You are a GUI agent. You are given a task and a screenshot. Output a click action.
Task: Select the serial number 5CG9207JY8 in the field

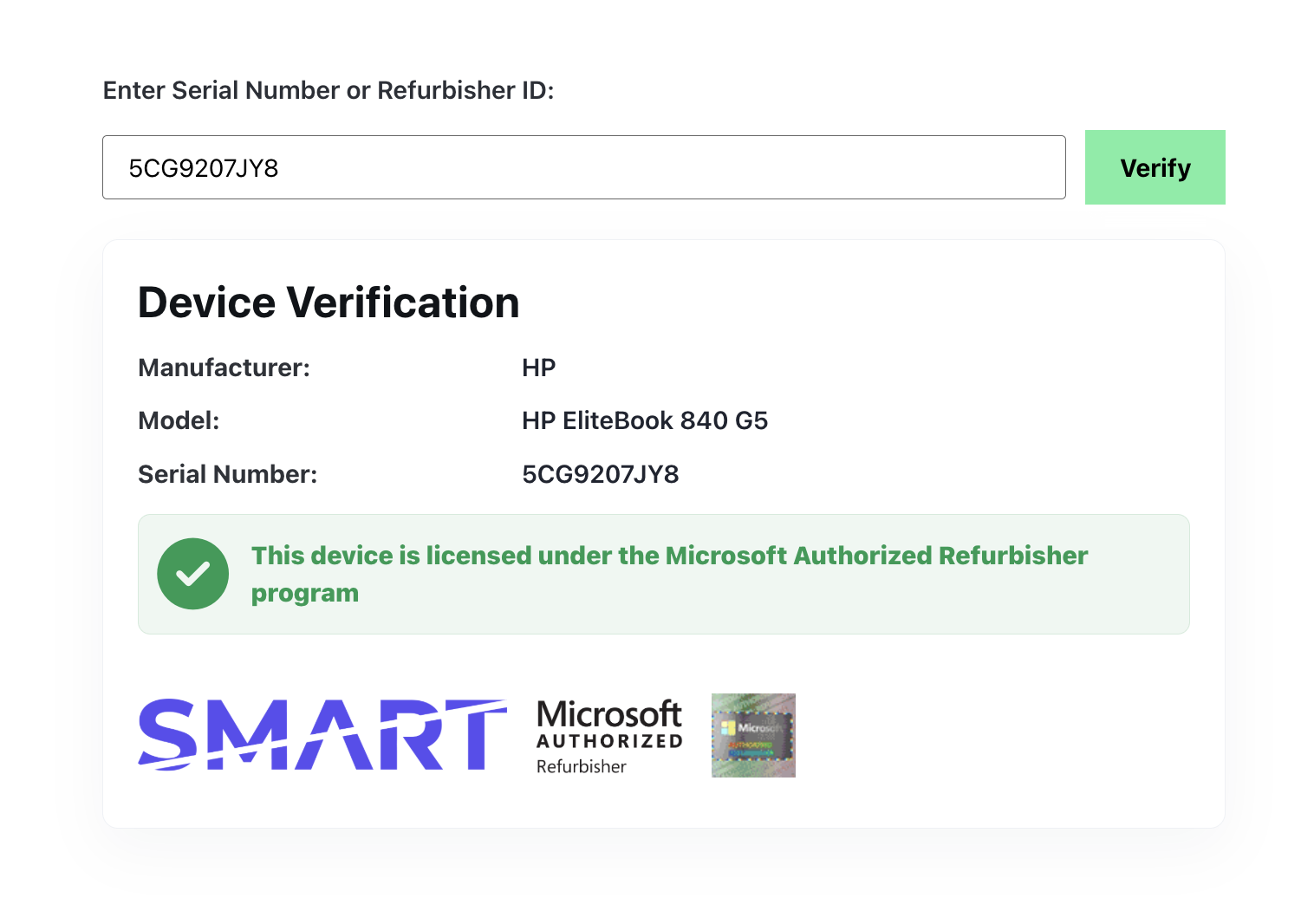[x=203, y=168]
